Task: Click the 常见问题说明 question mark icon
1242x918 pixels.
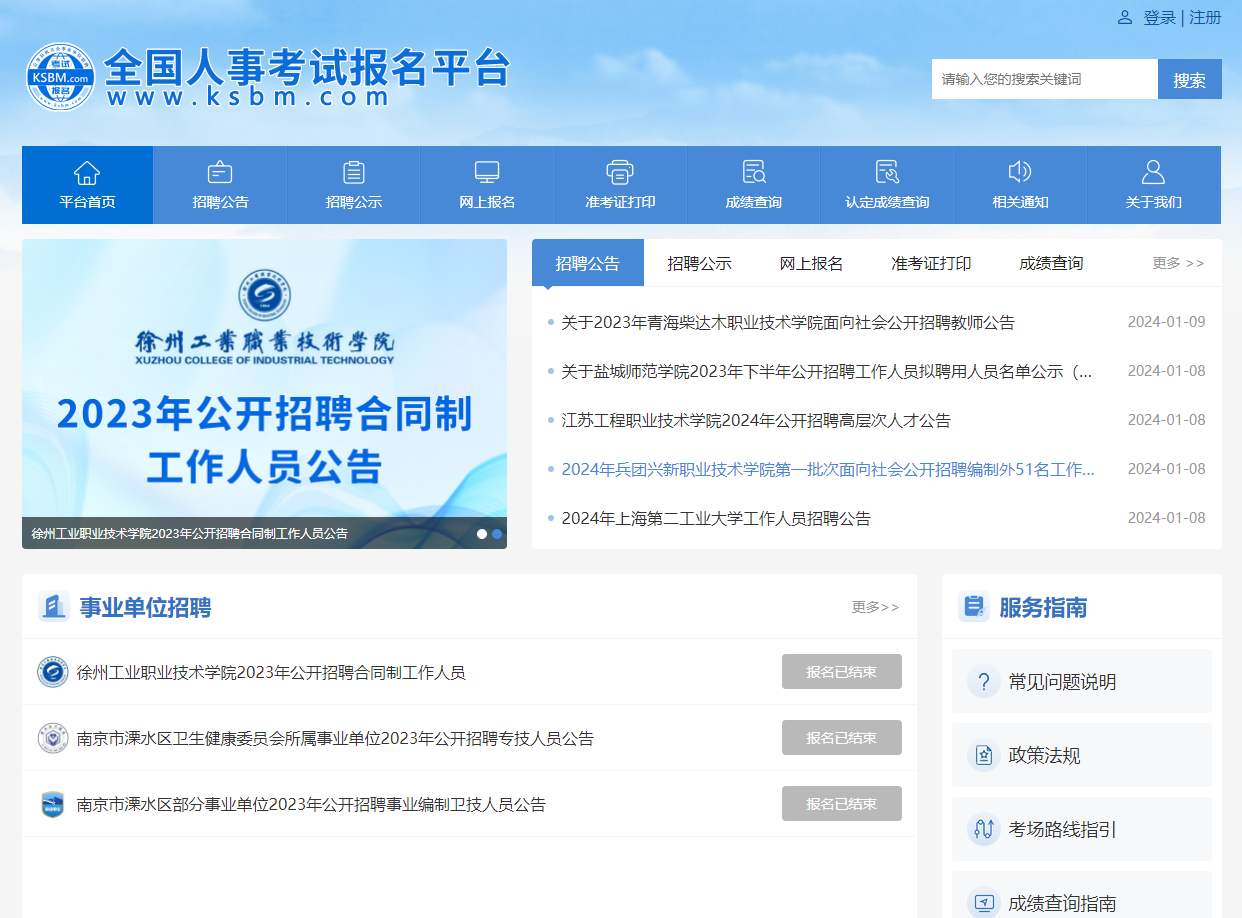Action: [x=984, y=682]
